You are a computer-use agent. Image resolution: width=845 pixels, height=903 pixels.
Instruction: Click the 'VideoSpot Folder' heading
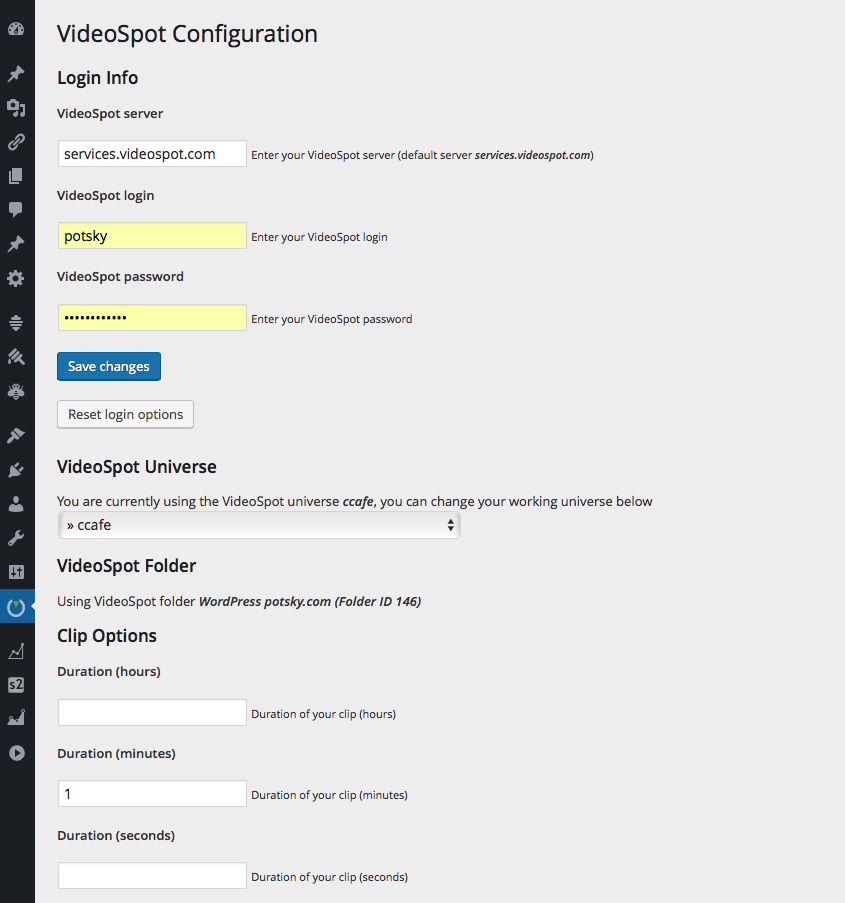click(126, 566)
